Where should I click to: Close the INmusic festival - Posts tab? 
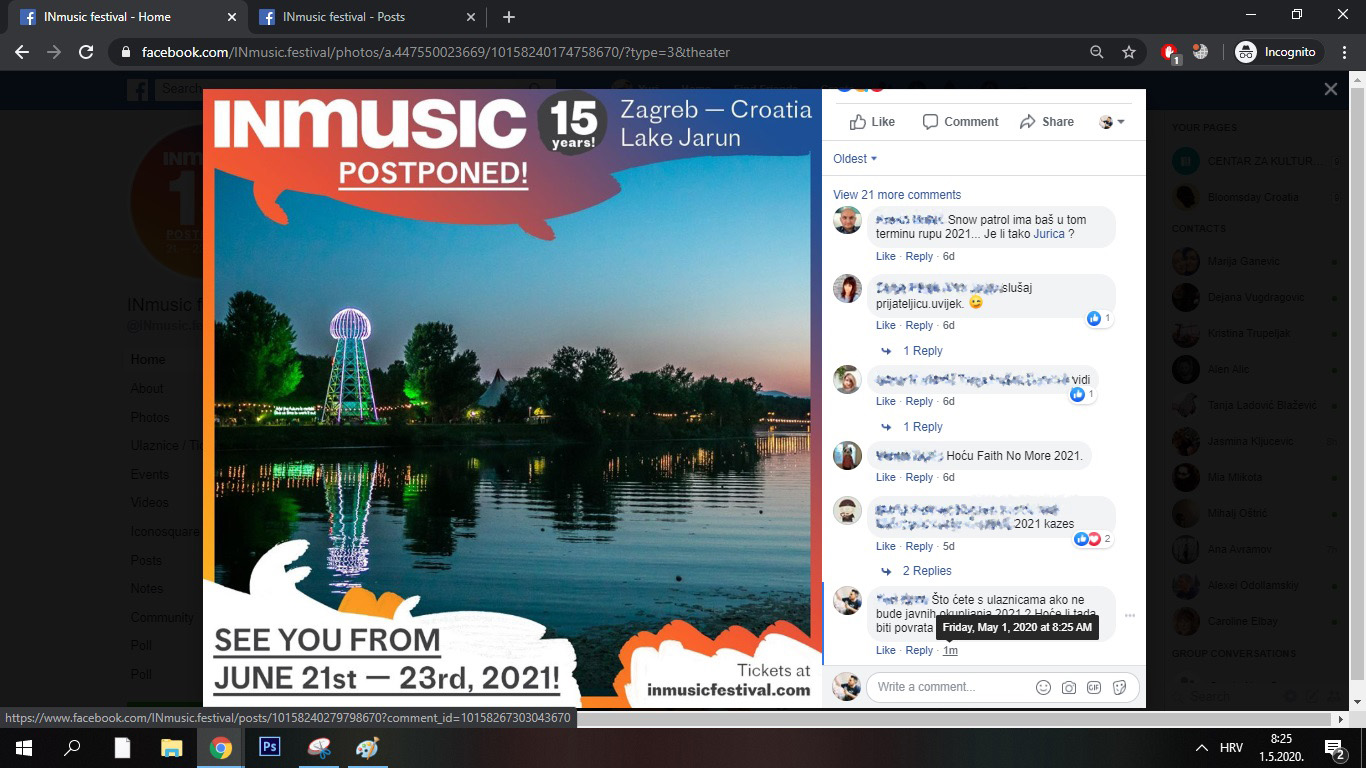(x=471, y=17)
